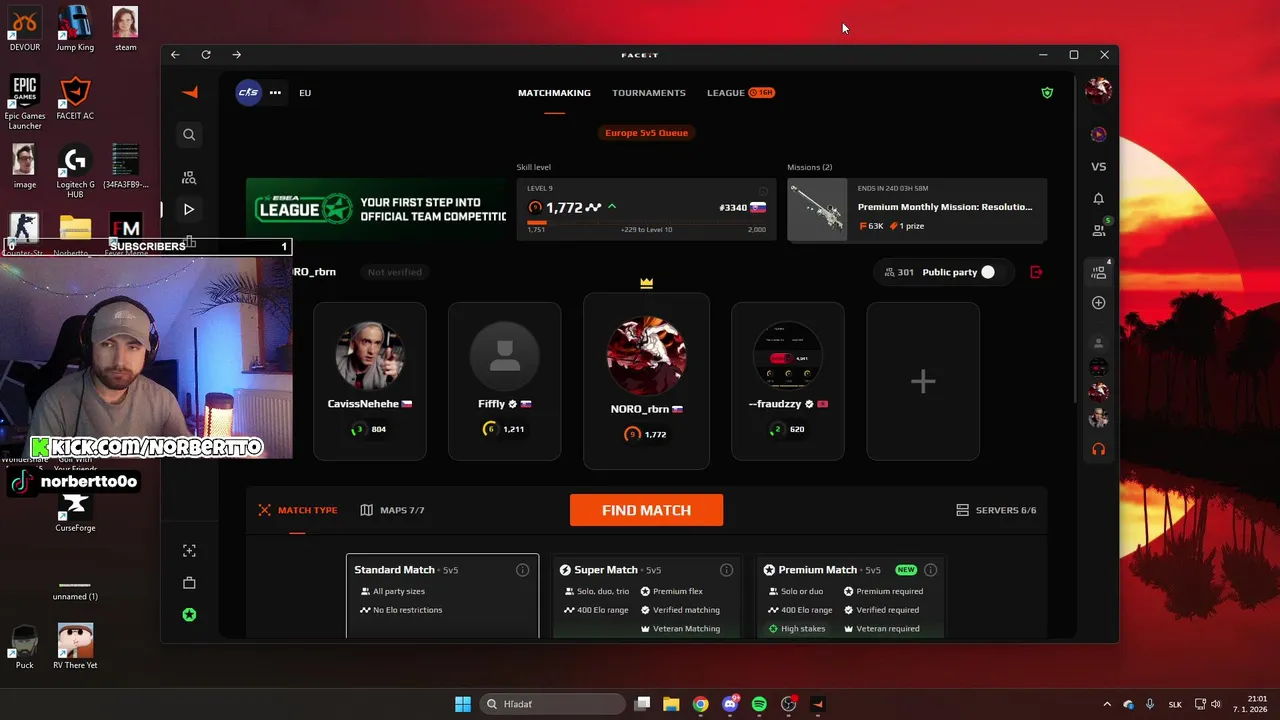Open the Skill level 1,772 Elo card
Image resolution: width=1280 pixels, height=720 pixels.
(646, 209)
